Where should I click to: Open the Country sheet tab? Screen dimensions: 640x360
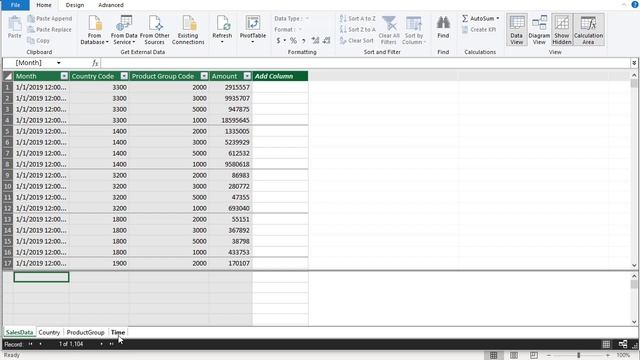[49, 332]
